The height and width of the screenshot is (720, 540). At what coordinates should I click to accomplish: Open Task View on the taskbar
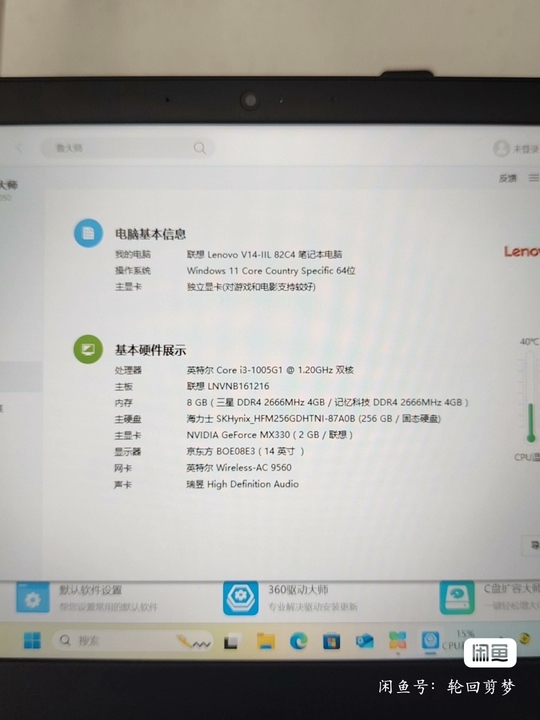pos(232,641)
